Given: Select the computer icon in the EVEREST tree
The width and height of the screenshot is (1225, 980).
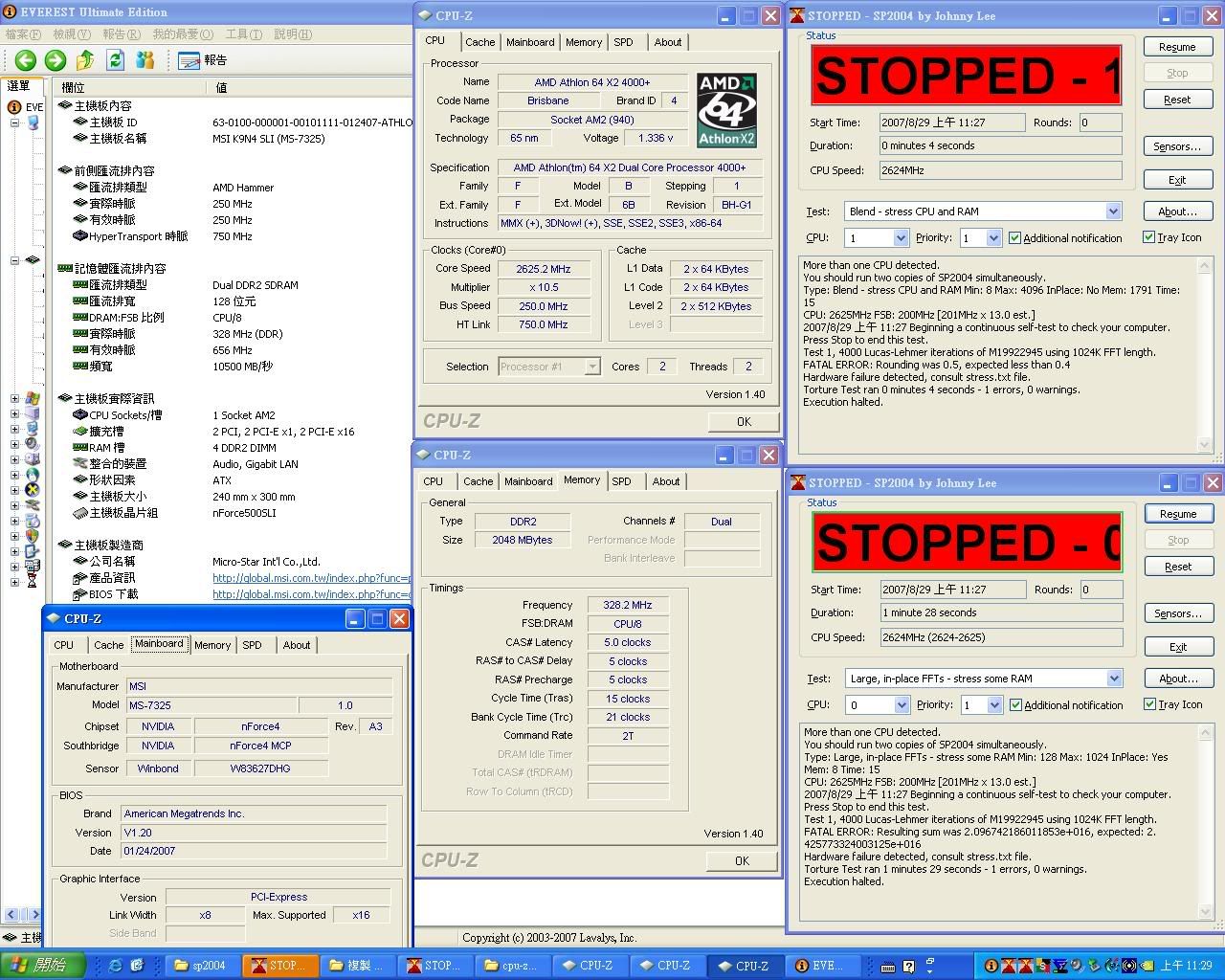Looking at the screenshot, I should click(x=33, y=122).
